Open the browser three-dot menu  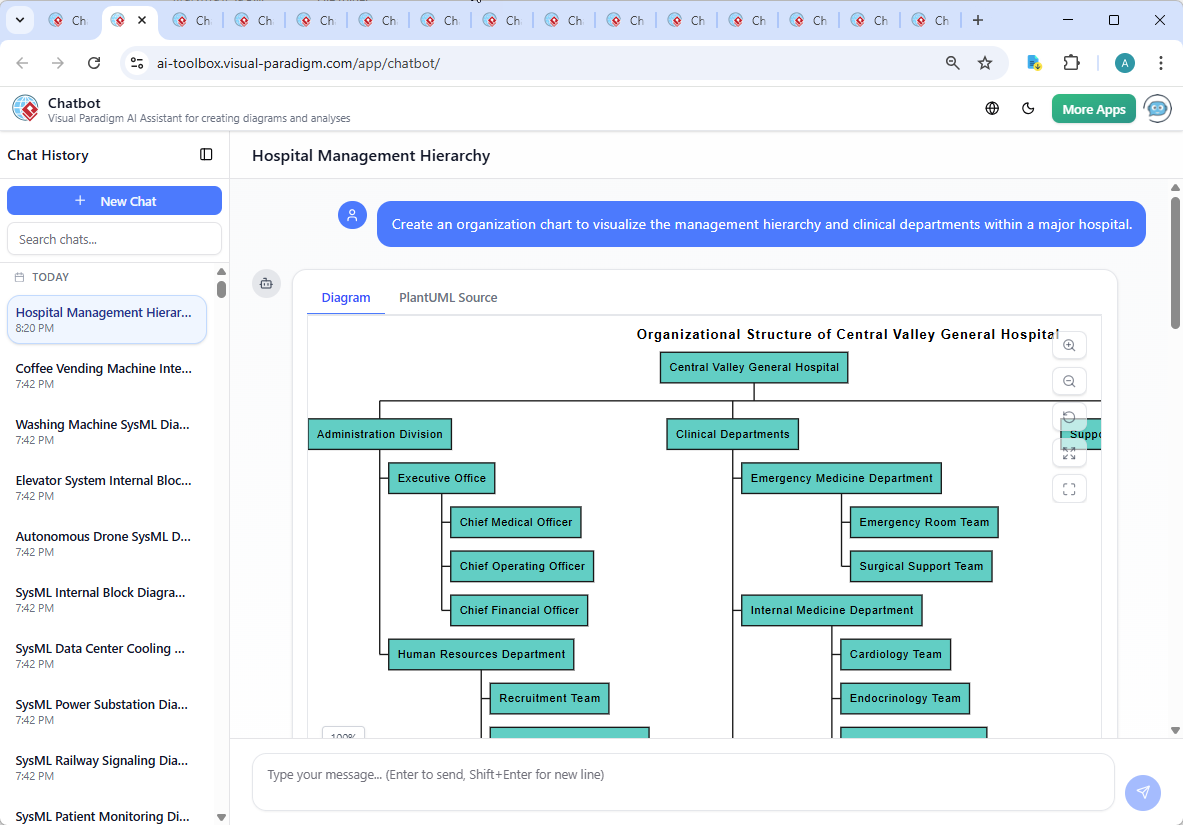point(1161,62)
